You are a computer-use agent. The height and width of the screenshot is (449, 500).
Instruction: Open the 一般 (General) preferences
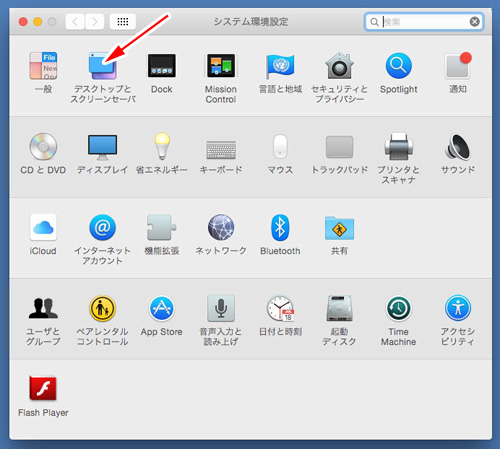[x=43, y=66]
